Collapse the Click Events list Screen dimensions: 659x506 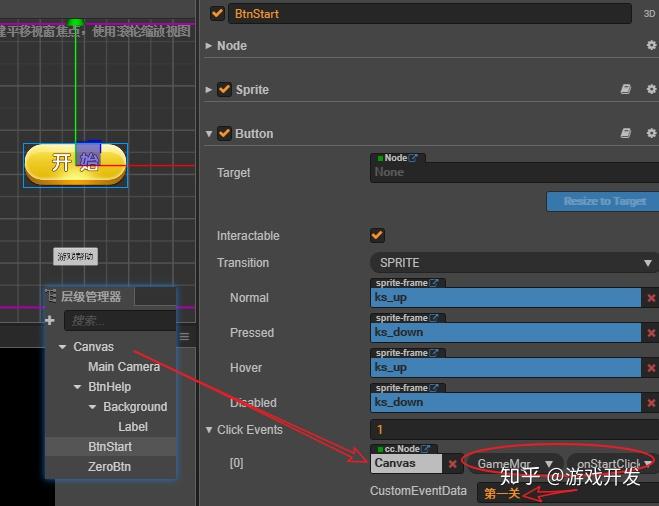pos(208,430)
